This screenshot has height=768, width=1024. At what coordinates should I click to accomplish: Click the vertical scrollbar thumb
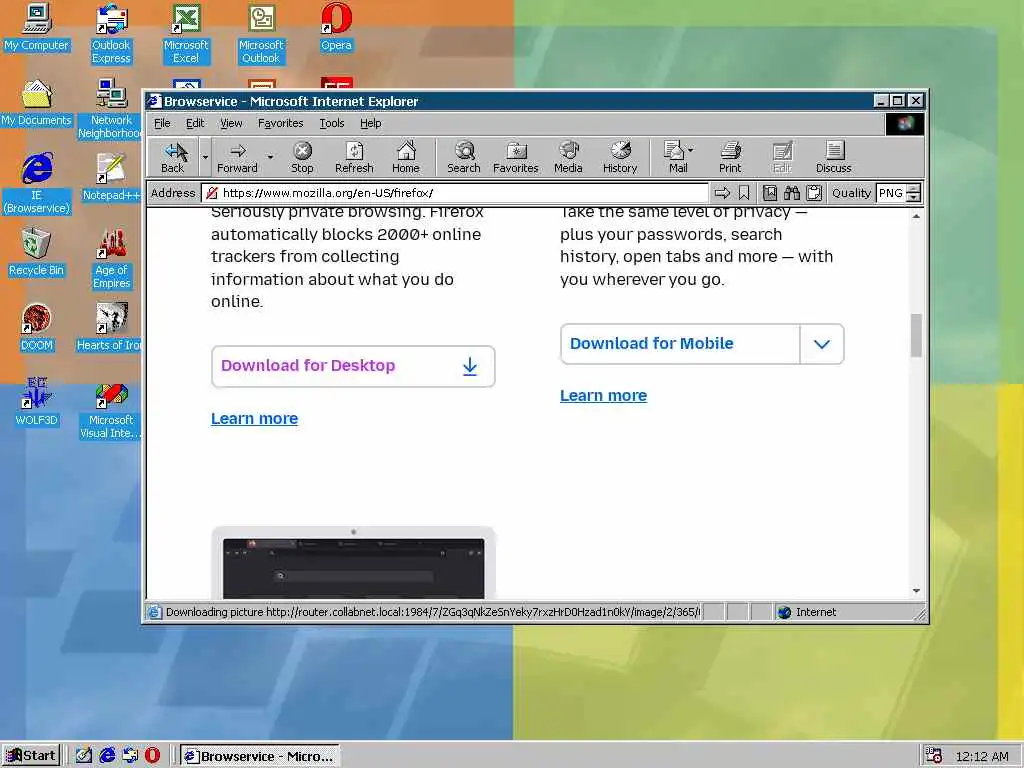916,335
